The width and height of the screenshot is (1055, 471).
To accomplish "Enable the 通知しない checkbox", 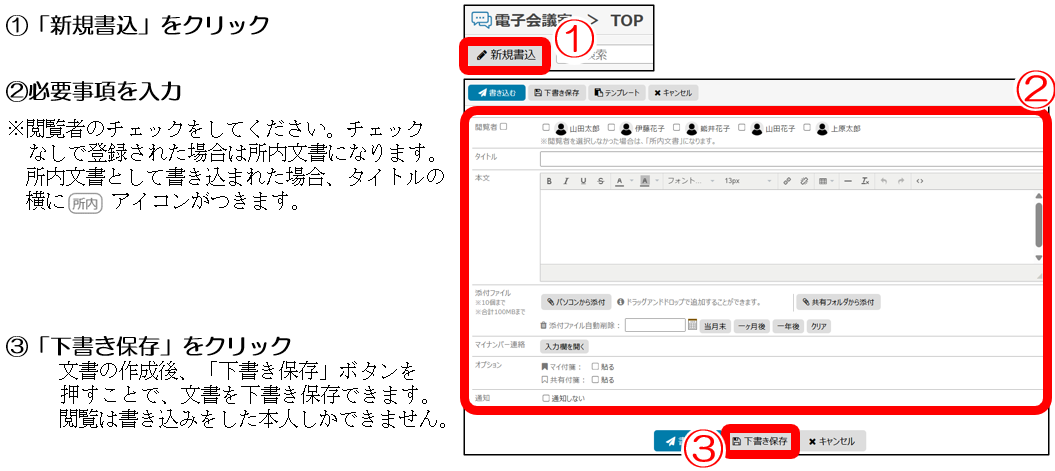I will 546,398.
